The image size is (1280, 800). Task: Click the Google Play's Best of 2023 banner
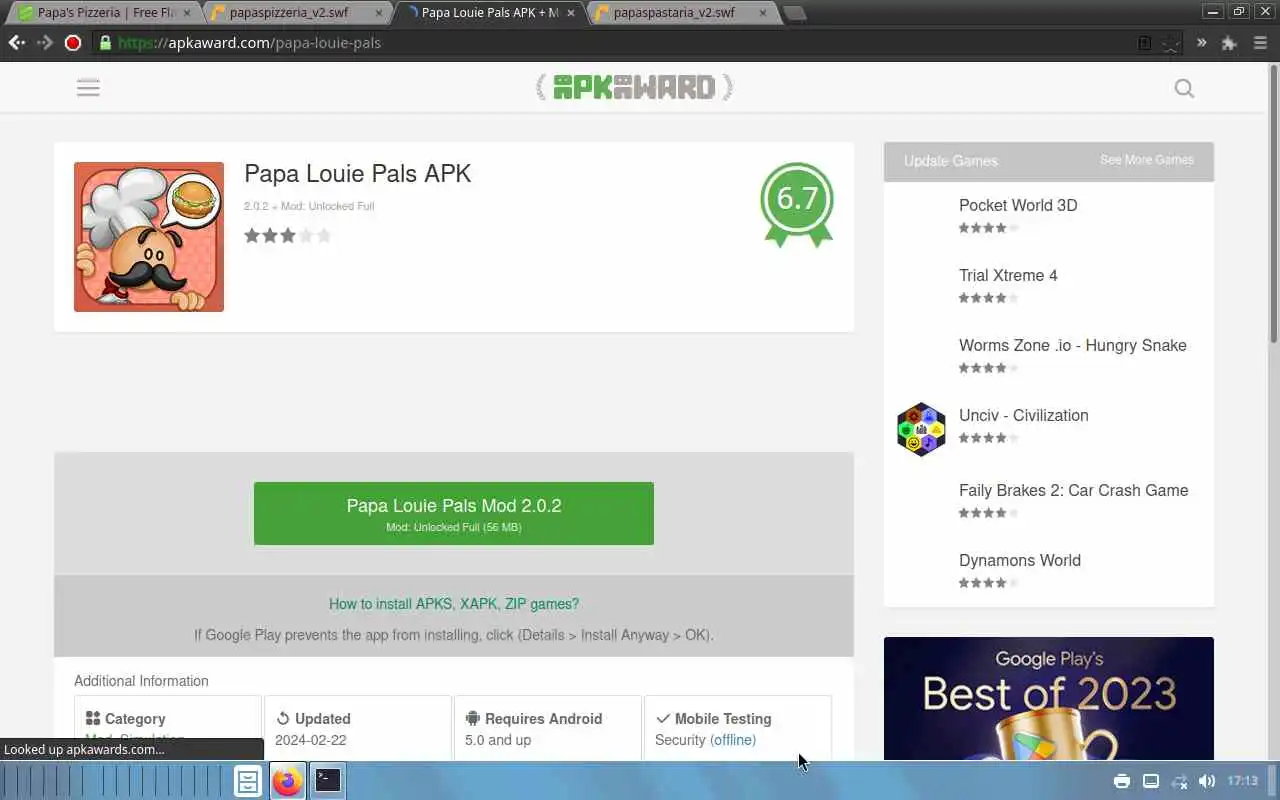(x=1049, y=699)
